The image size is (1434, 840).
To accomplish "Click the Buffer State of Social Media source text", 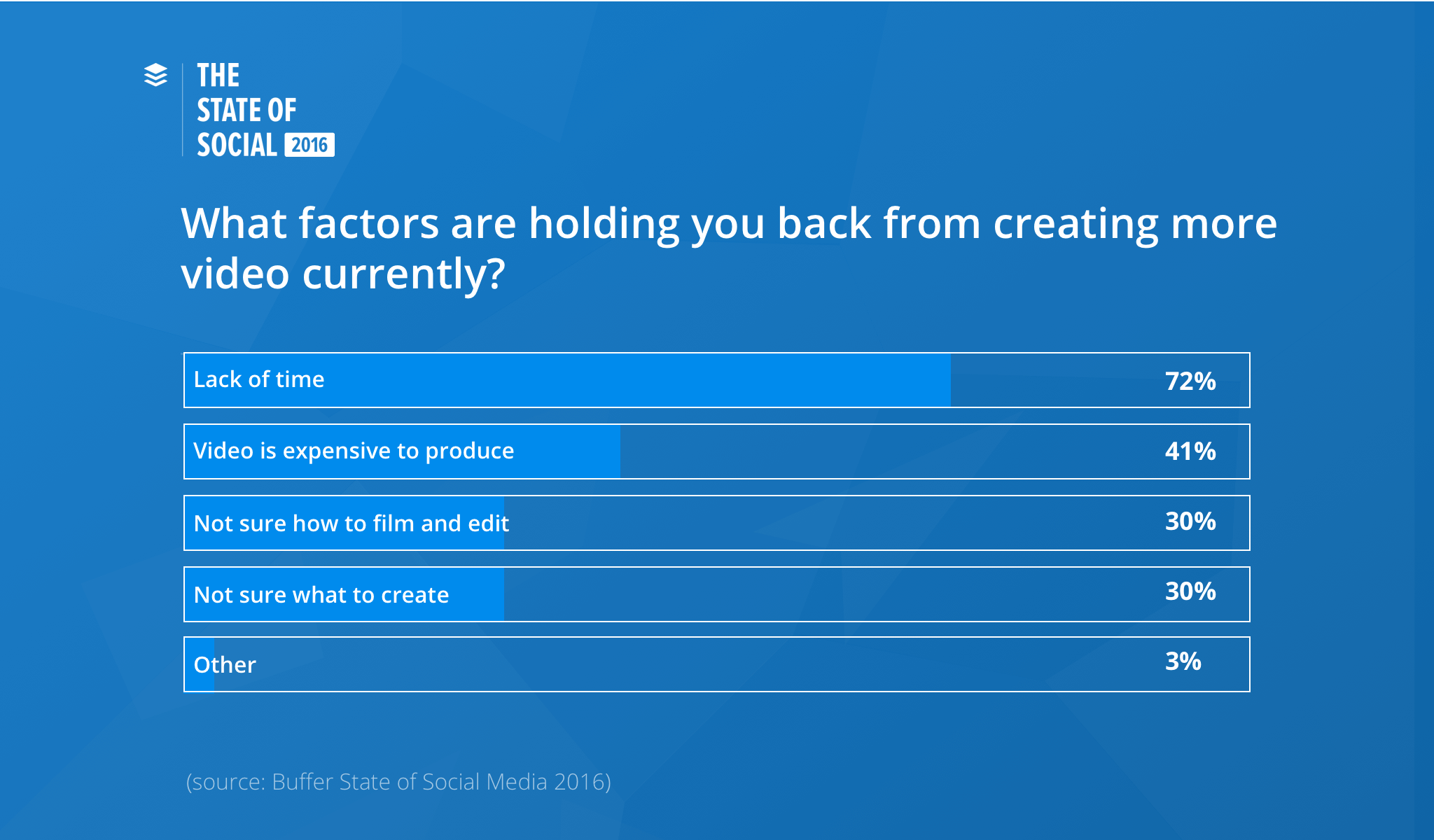I will (398, 781).
